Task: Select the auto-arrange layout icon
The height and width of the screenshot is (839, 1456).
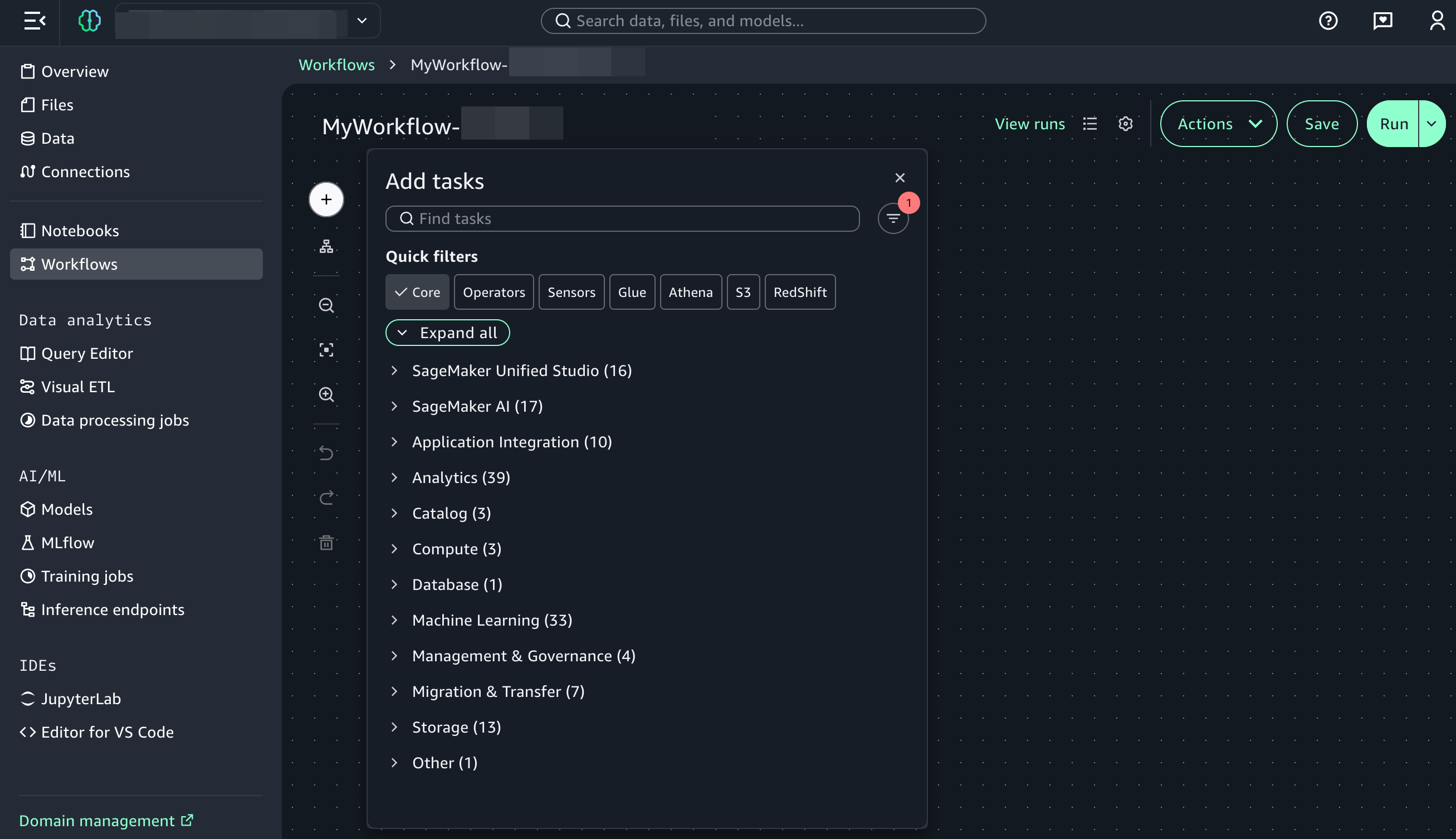Action: pyautogui.click(x=326, y=246)
